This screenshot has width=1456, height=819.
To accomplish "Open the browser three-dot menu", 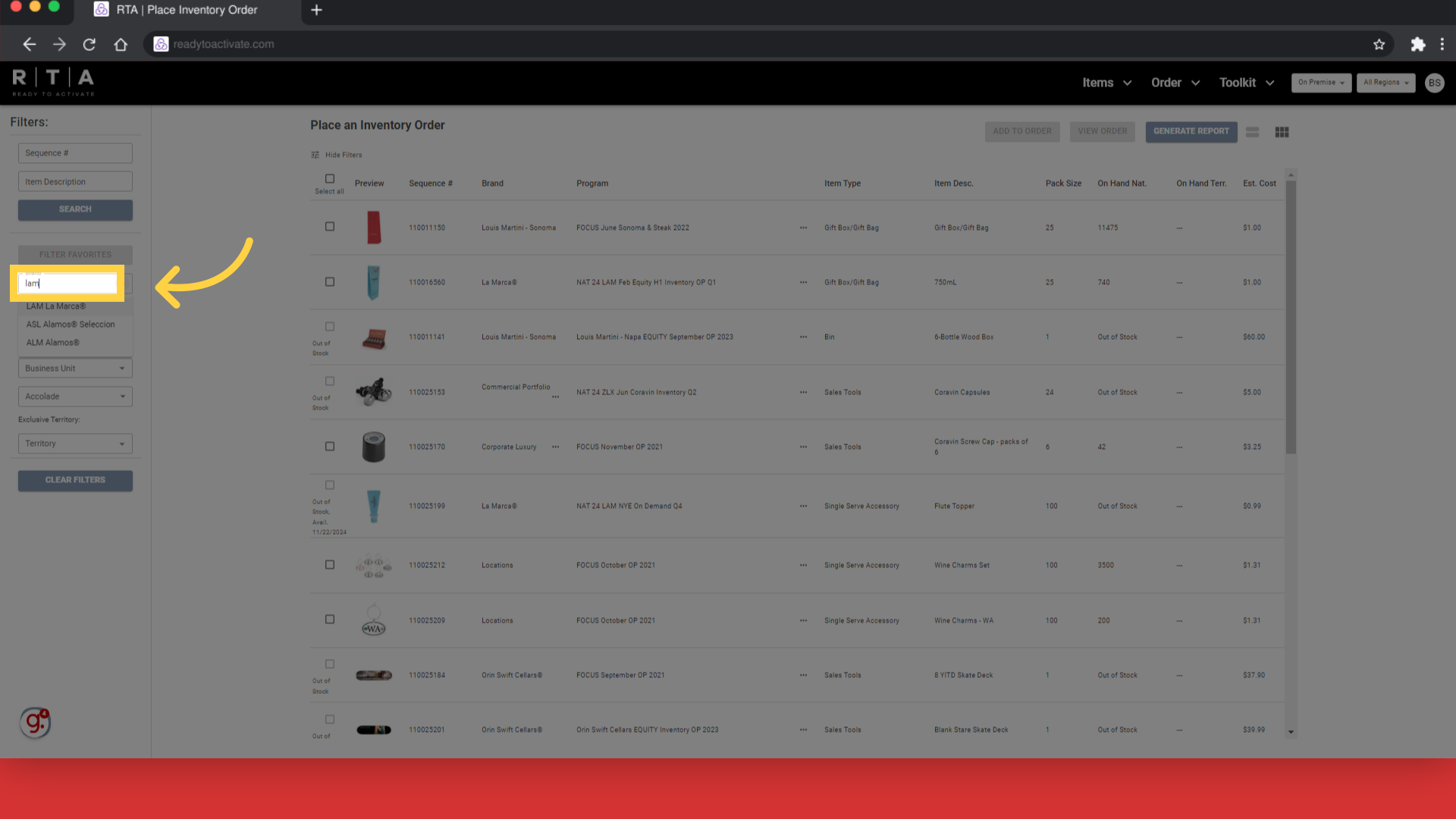I will point(1442,44).
